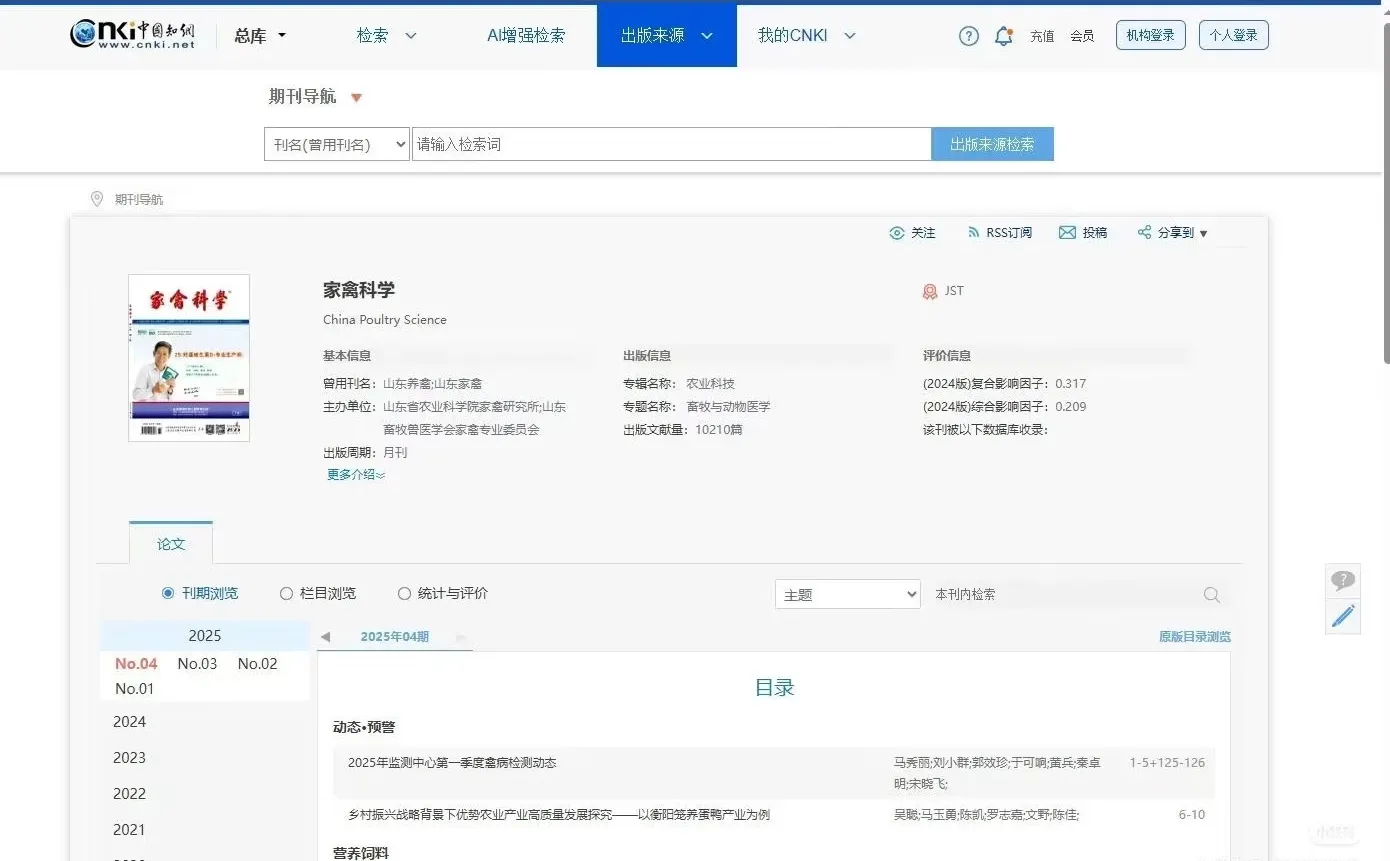Open the feedback speech-bubble icon on the right

1343,580
